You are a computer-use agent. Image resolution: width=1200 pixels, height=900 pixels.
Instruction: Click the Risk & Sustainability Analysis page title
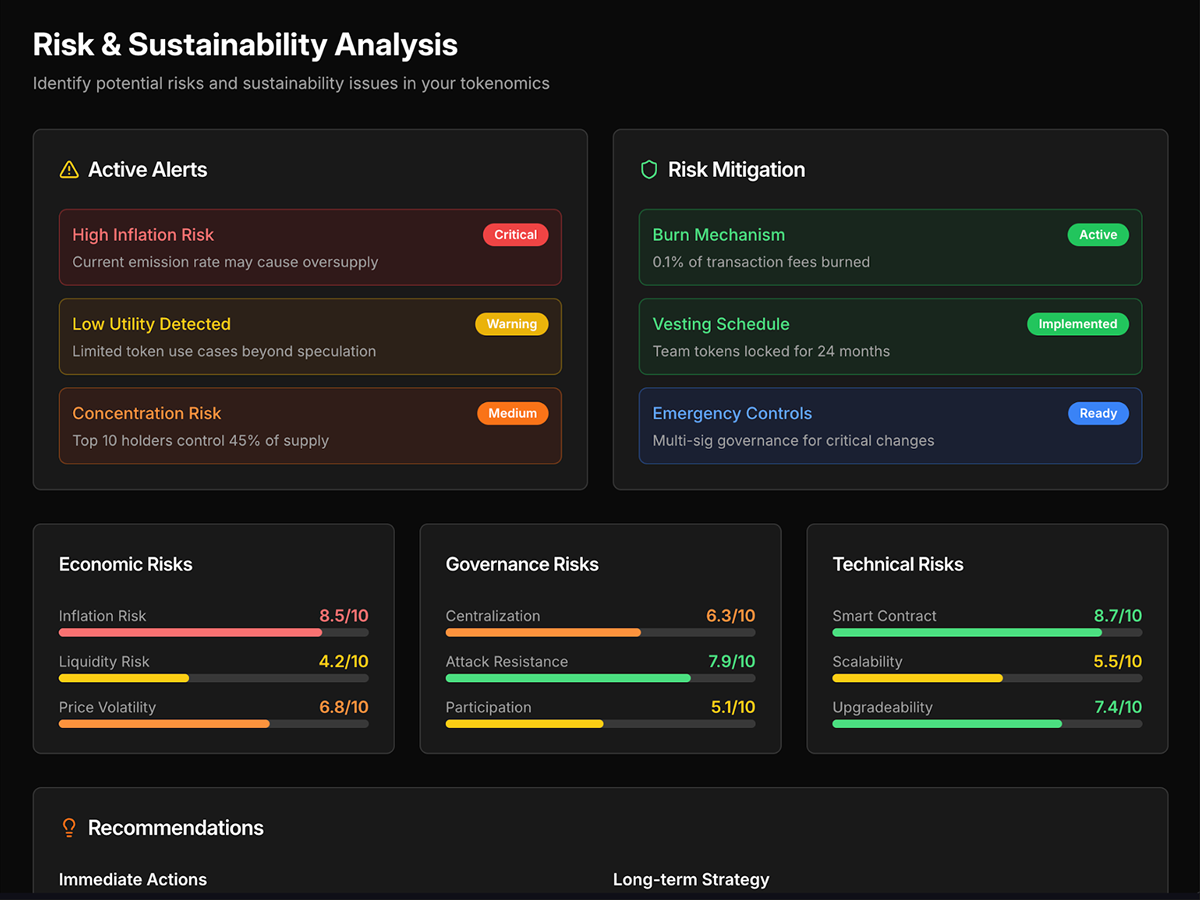[x=245, y=45]
